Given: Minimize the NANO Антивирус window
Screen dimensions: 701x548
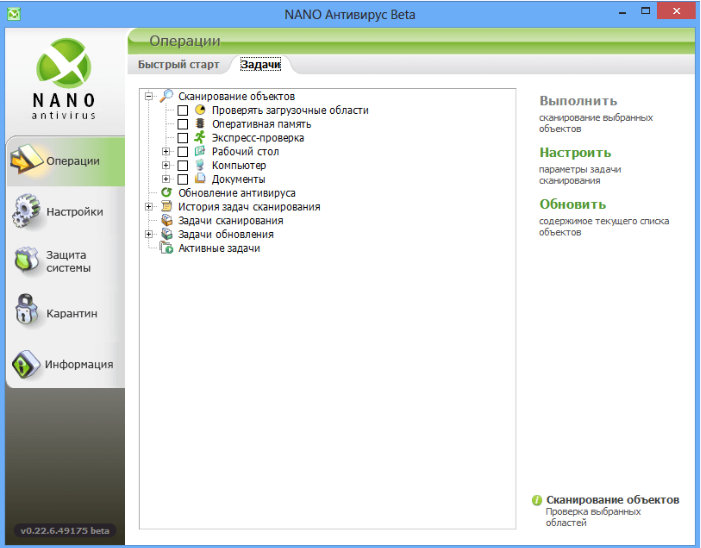Looking at the screenshot, I should pos(623,13).
